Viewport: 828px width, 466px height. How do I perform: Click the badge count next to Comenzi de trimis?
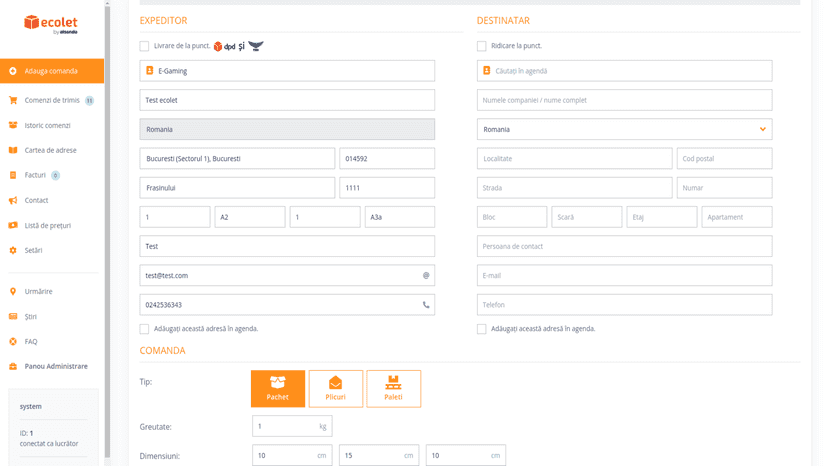[89, 100]
